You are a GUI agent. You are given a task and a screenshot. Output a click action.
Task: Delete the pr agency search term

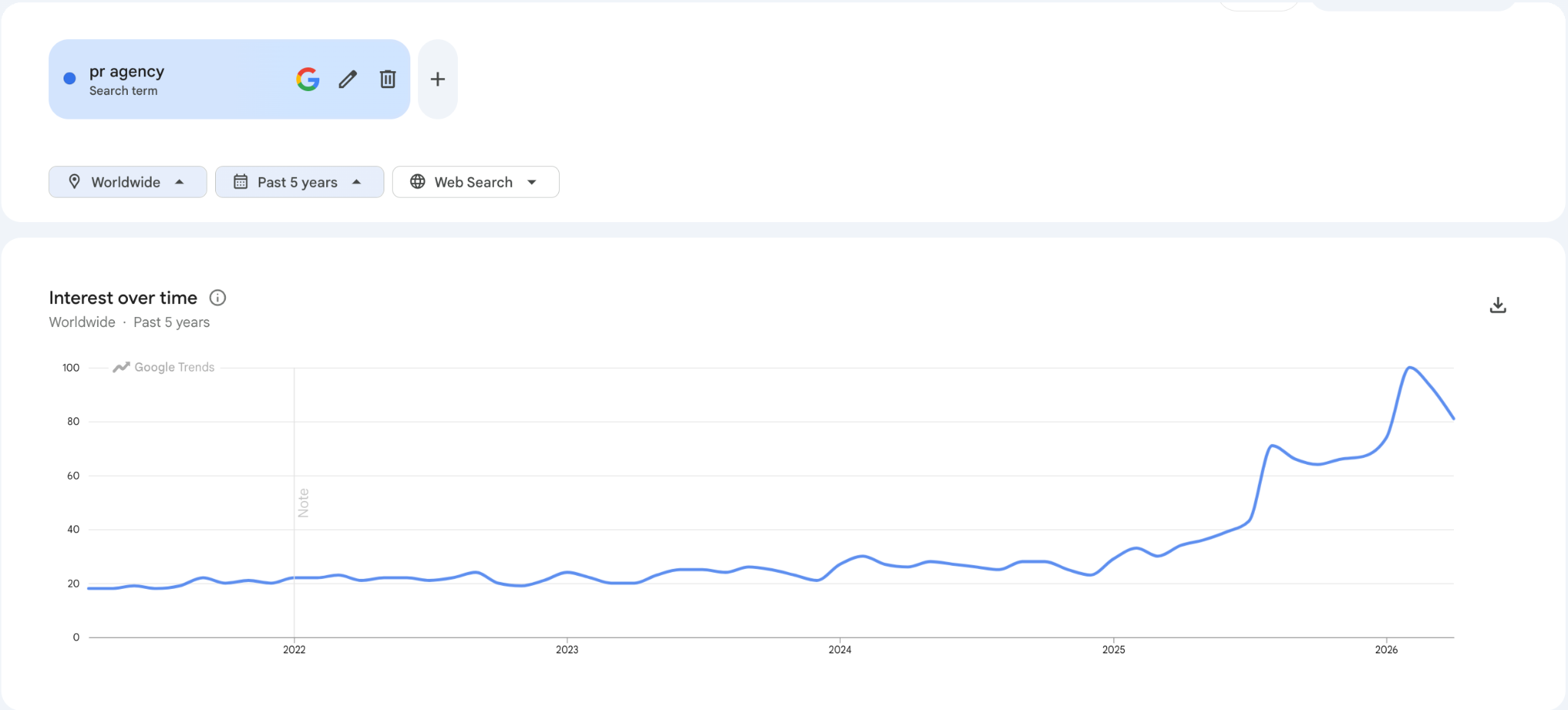click(388, 79)
